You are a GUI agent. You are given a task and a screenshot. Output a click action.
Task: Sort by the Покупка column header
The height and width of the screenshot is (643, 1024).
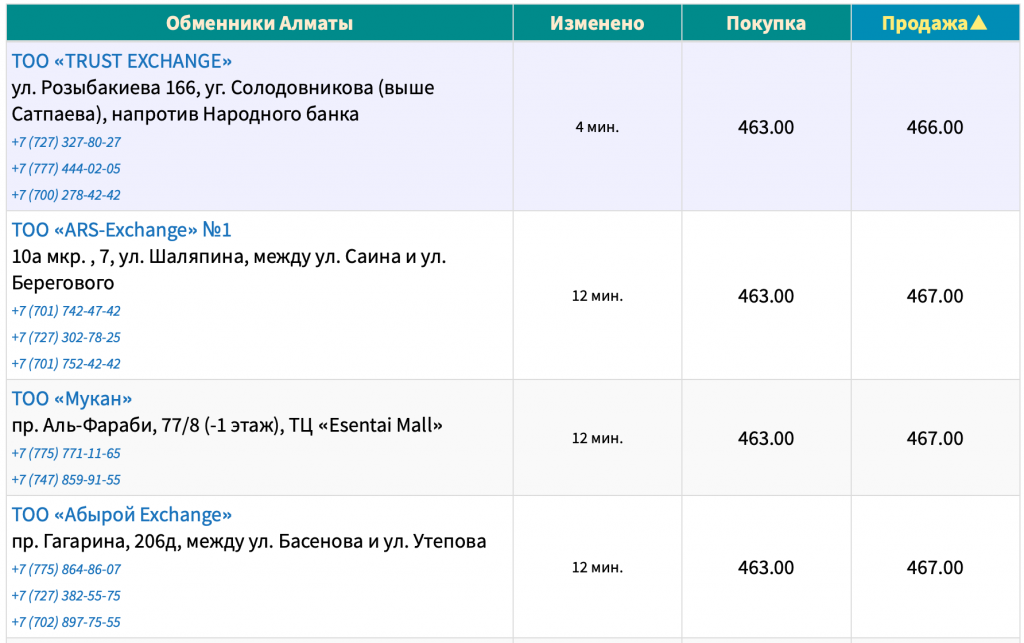coord(766,23)
